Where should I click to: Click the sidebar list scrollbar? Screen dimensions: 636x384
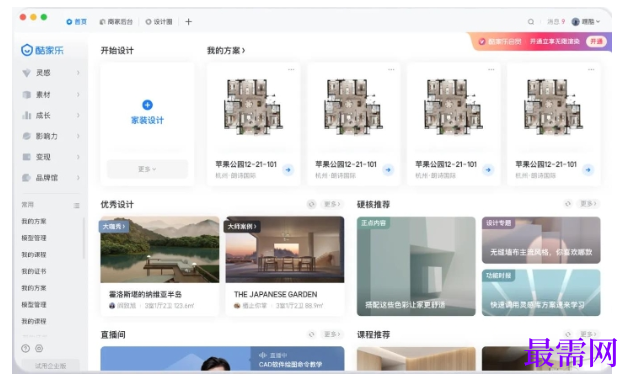coord(84,238)
